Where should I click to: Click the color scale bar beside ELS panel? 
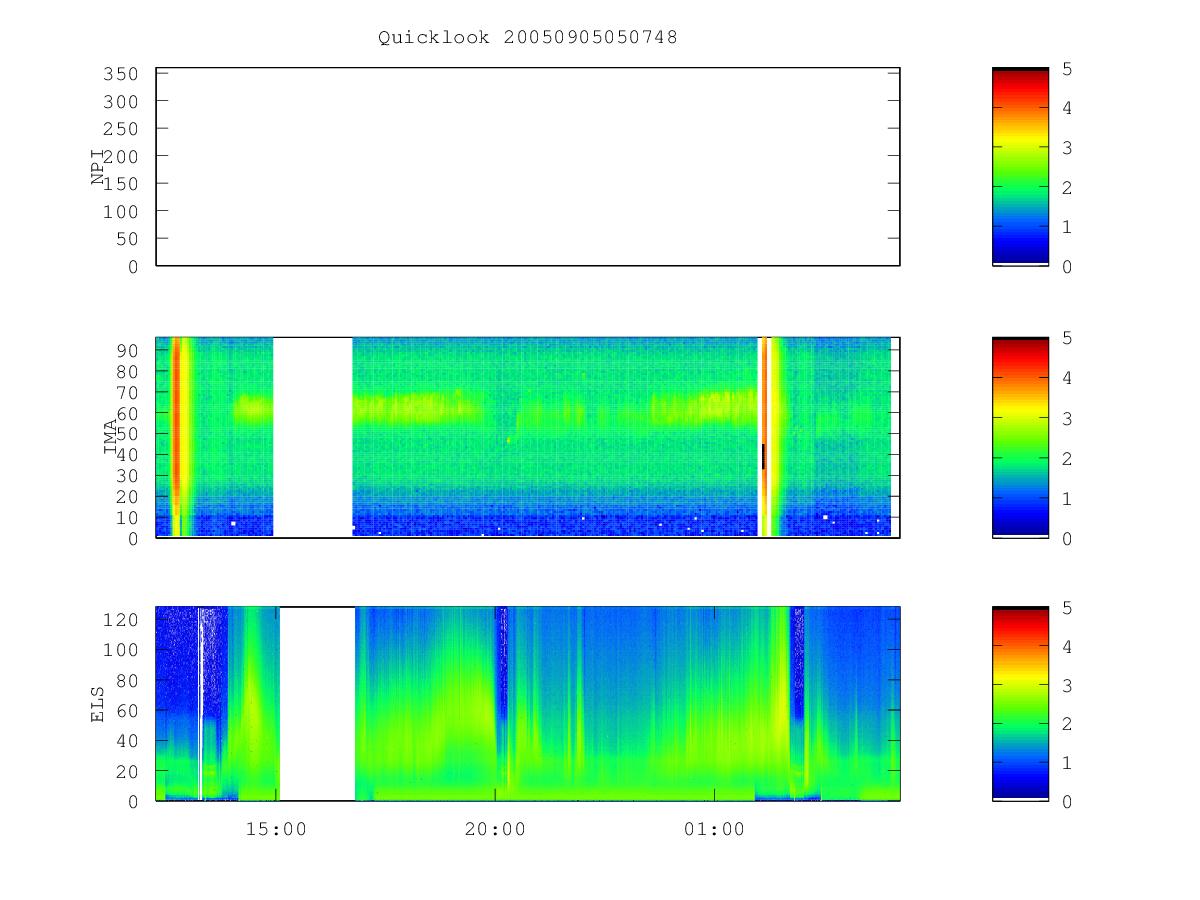point(1020,704)
